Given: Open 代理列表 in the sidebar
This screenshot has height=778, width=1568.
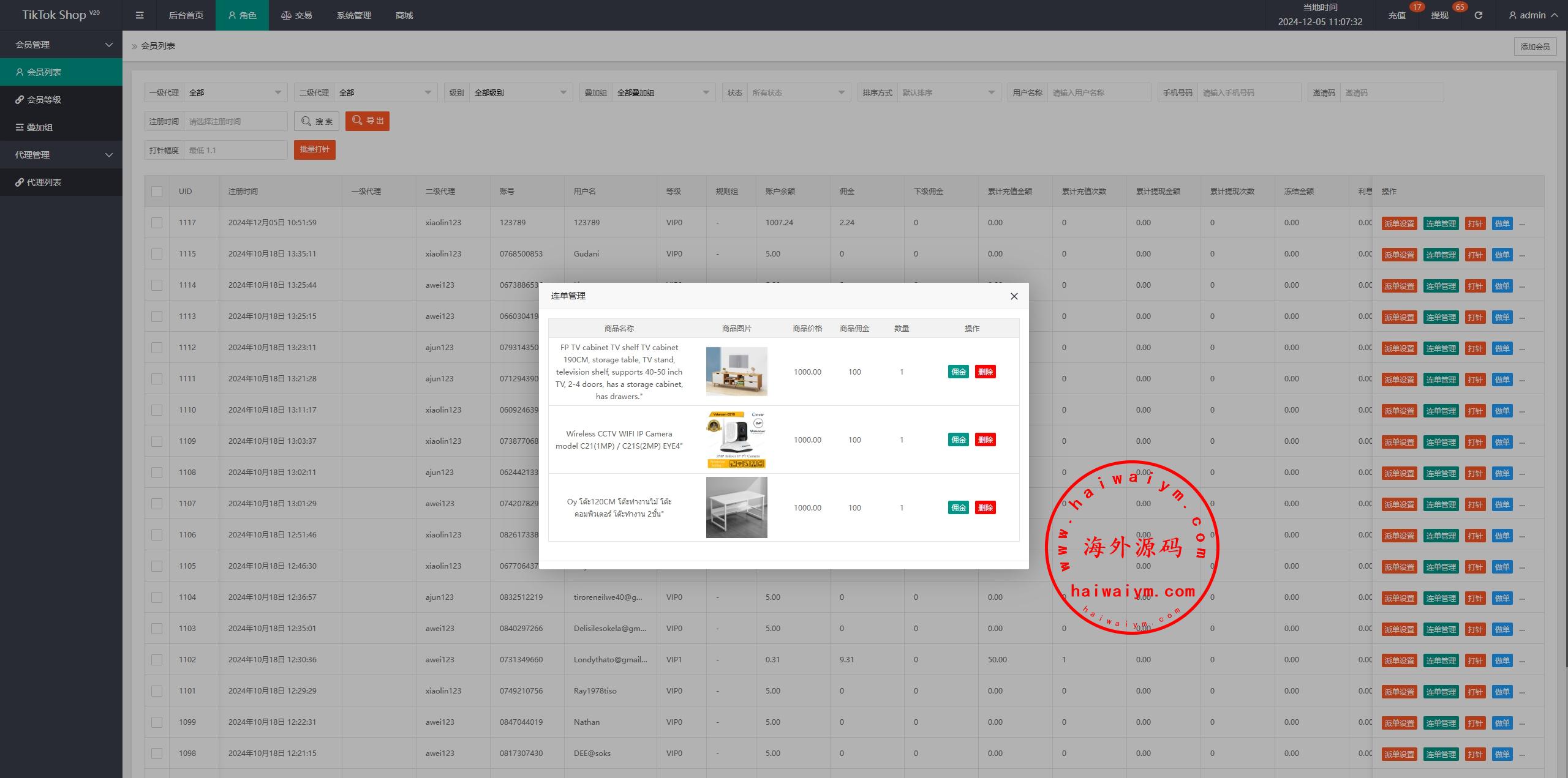Looking at the screenshot, I should [43, 182].
